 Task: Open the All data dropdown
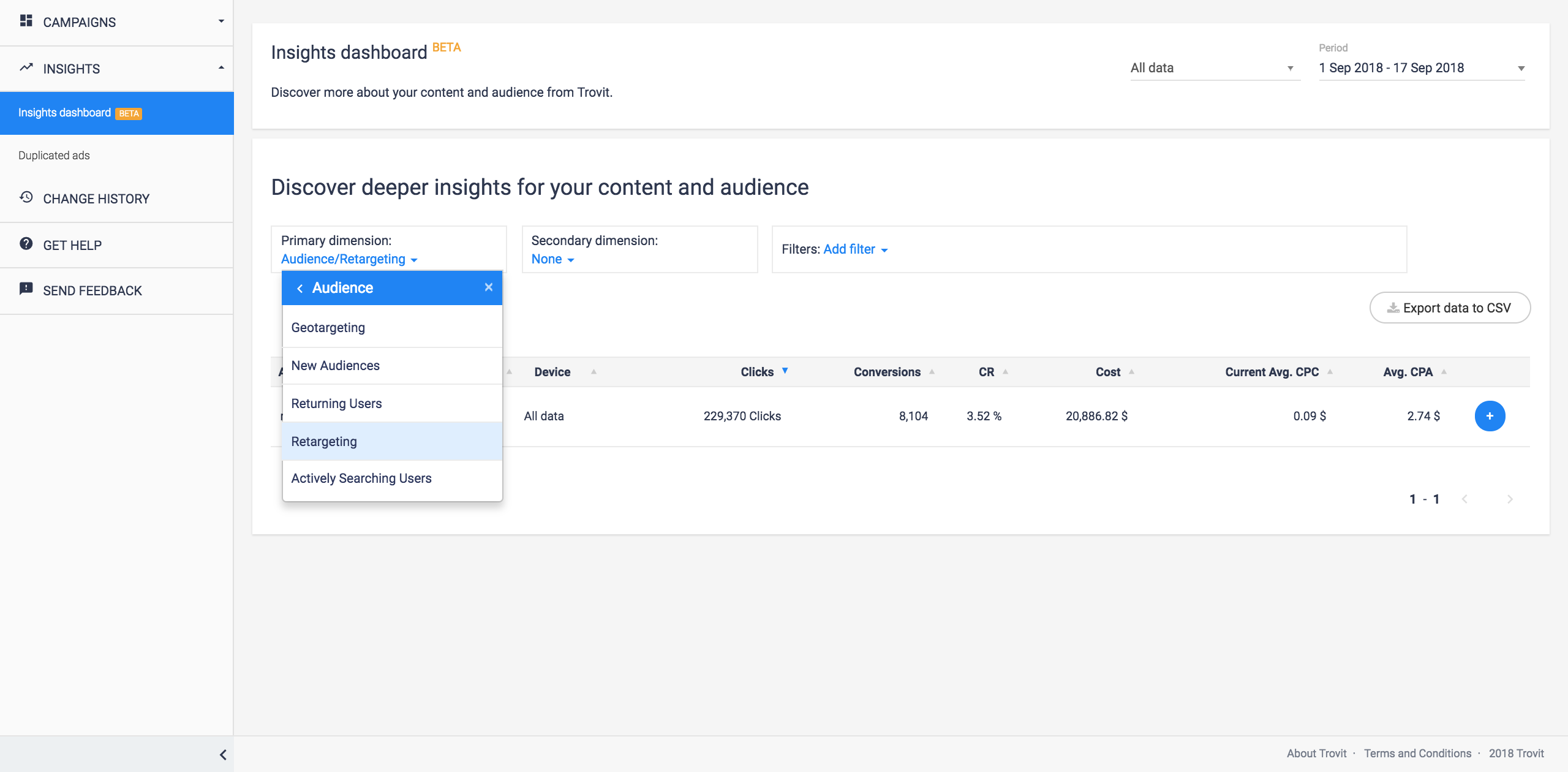(x=1214, y=68)
